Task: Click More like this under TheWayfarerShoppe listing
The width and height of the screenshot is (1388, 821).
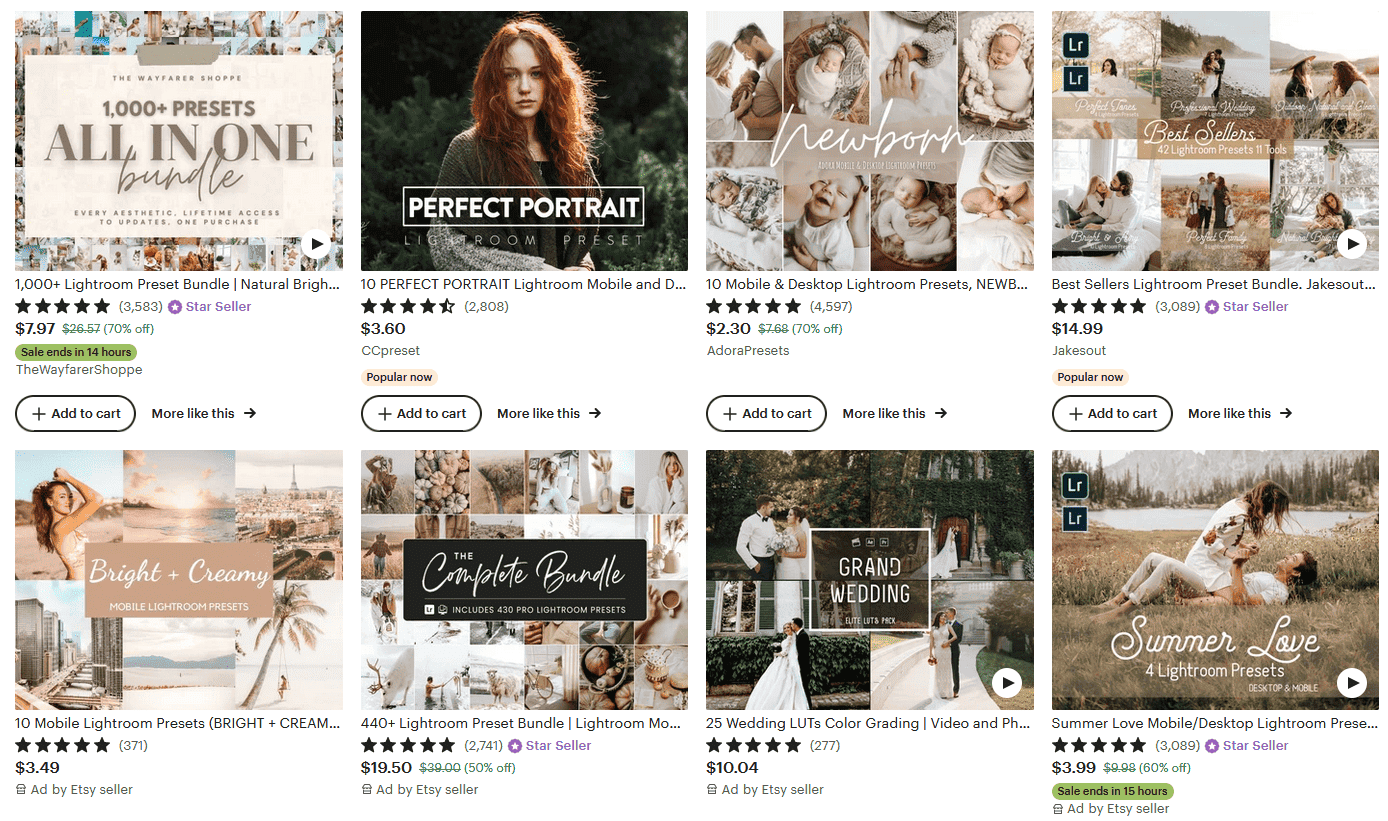Action: 204,413
